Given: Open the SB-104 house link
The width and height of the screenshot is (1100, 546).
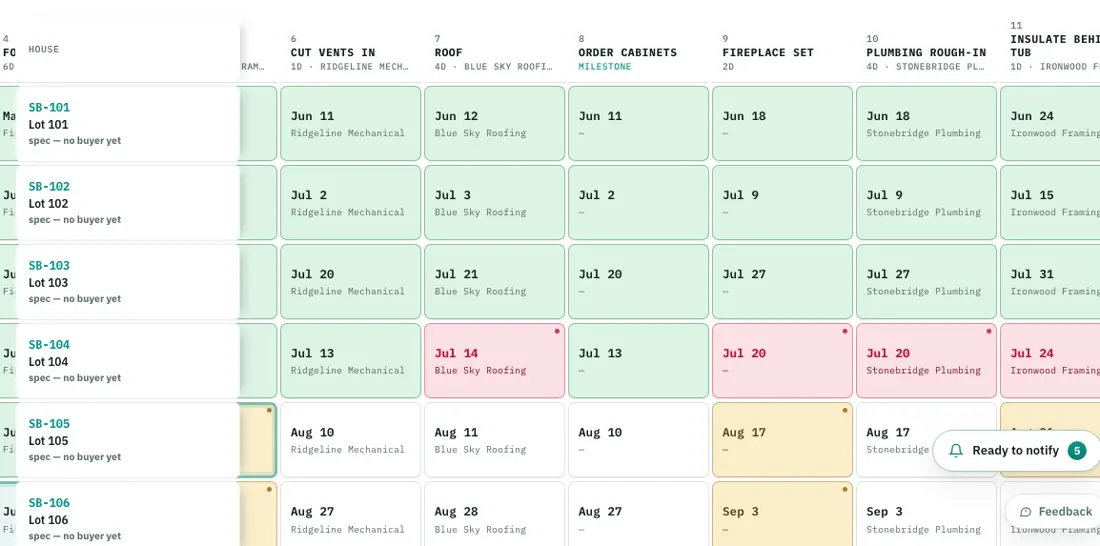Looking at the screenshot, I should (49, 345).
